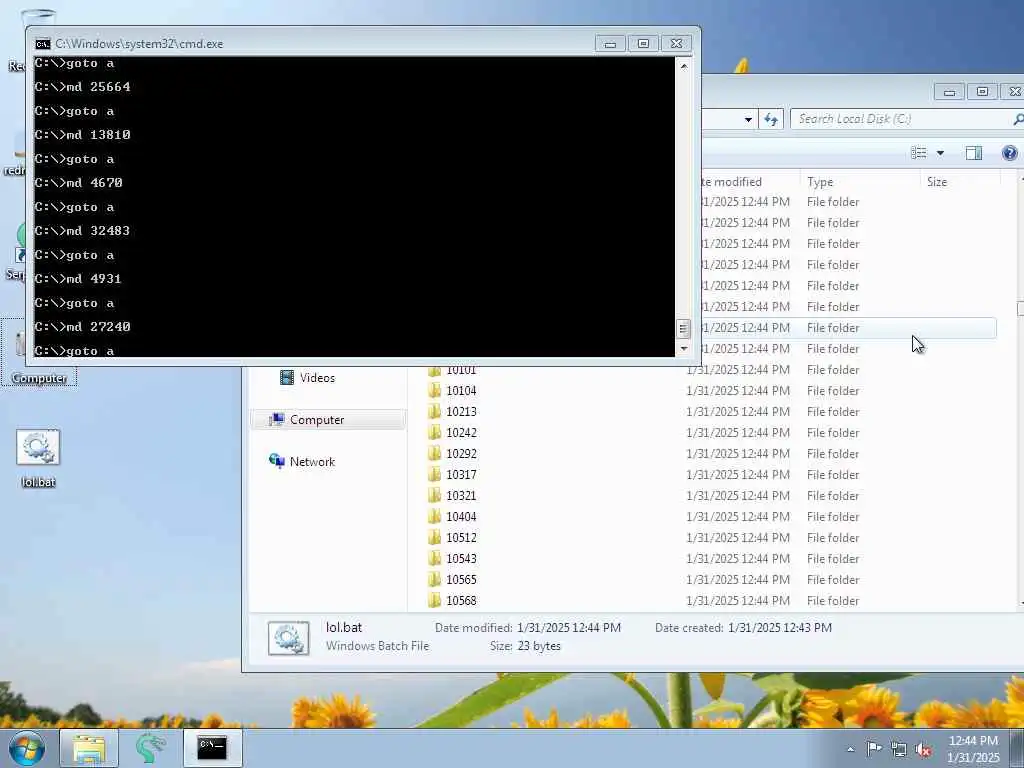Maximize the cmd.exe window

click(643, 44)
